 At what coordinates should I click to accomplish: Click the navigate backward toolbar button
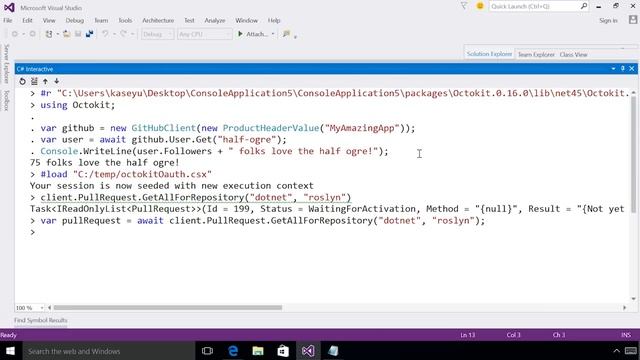coord(15,34)
